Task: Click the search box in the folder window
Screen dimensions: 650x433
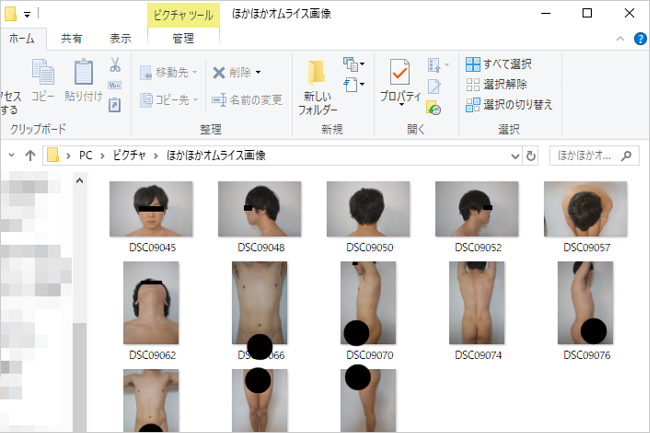Action: [x=594, y=156]
